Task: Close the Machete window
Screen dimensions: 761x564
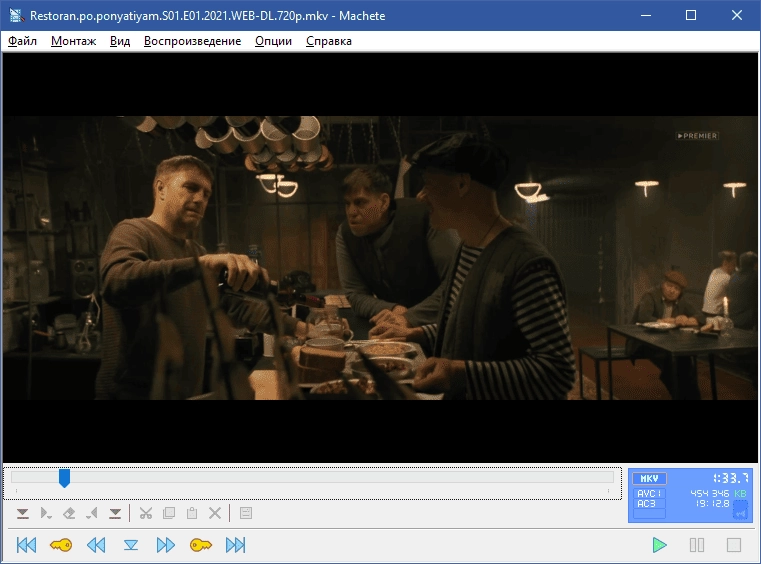Action: [737, 16]
